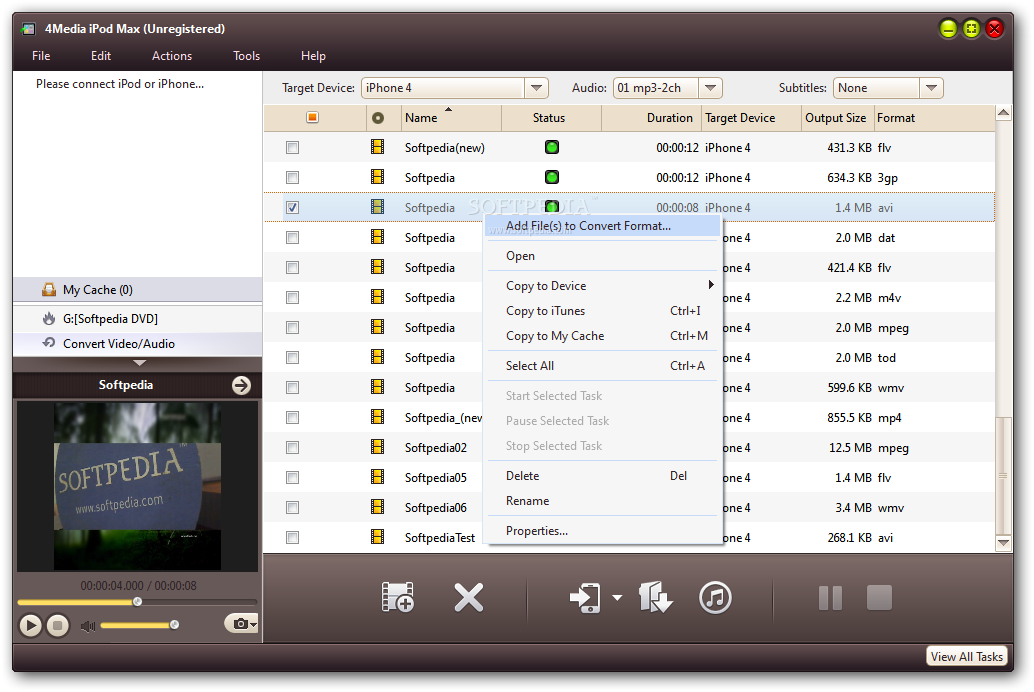Mute the preview volume speaker icon
Viewport: 1034px width, 692px height.
point(88,625)
